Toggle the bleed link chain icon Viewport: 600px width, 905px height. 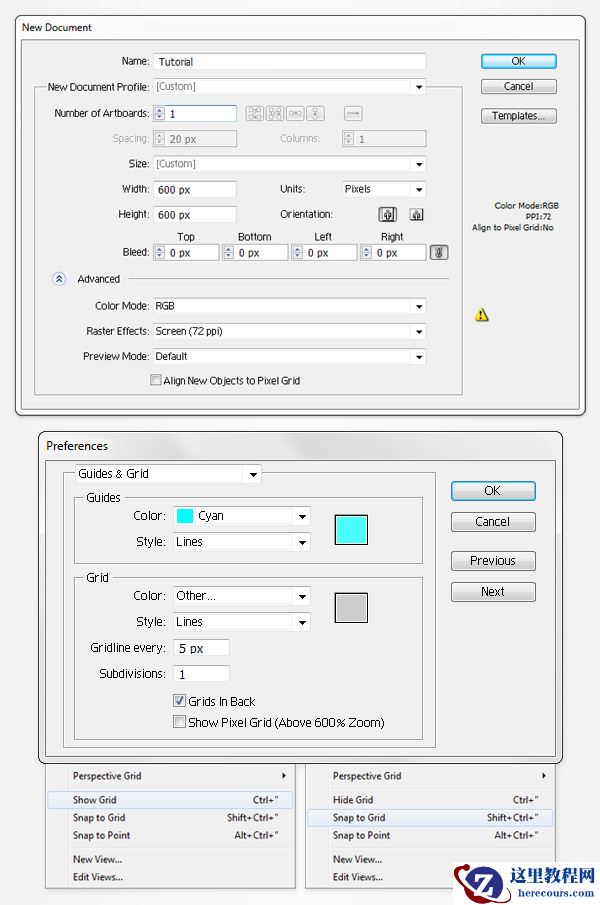point(438,253)
